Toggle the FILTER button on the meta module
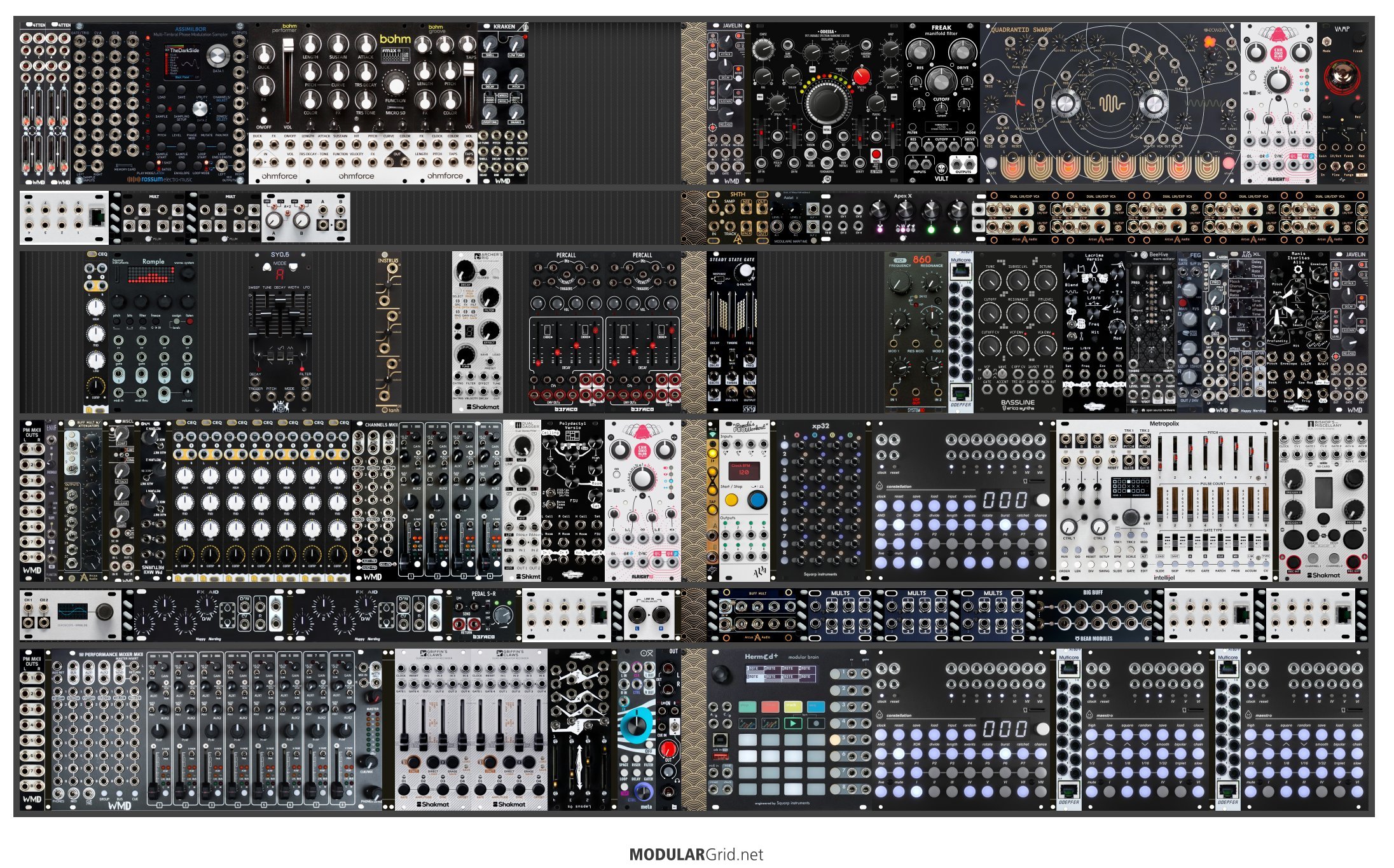Viewport: 1394px width, 868px height. (x=648, y=757)
